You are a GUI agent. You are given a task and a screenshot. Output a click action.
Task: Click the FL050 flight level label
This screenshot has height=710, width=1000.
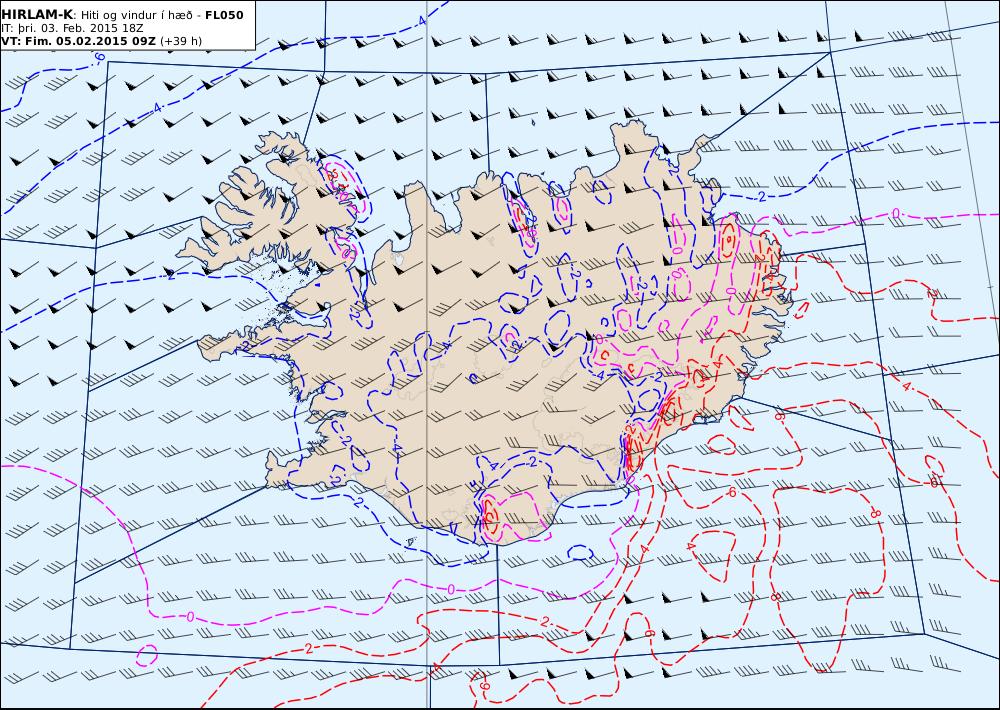(224, 15)
